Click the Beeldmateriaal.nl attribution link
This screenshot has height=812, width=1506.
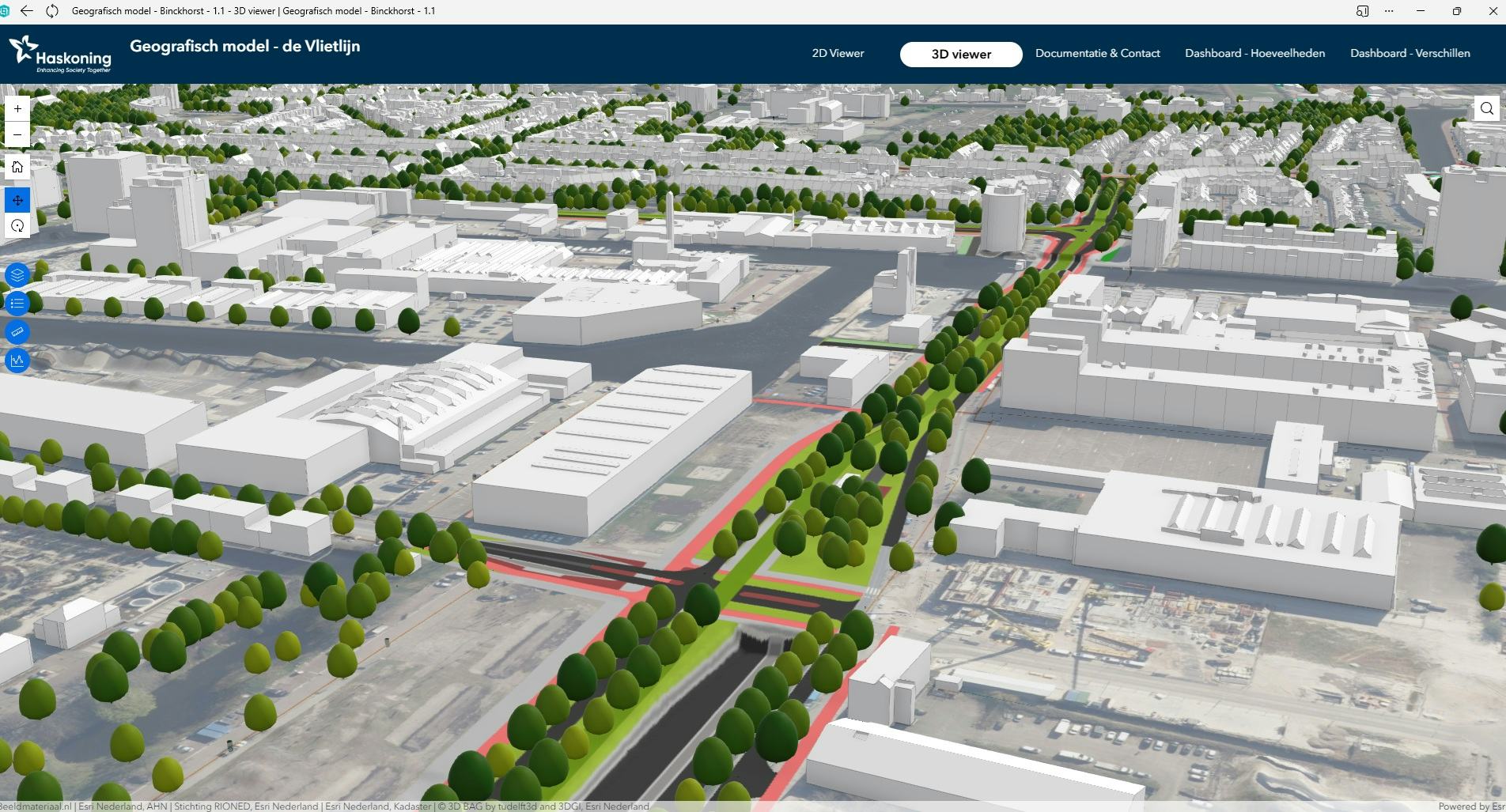(x=36, y=807)
